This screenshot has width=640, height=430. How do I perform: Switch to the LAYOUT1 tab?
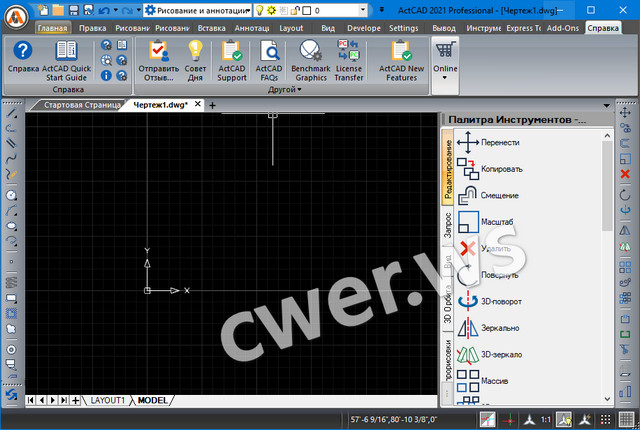[x=108, y=400]
